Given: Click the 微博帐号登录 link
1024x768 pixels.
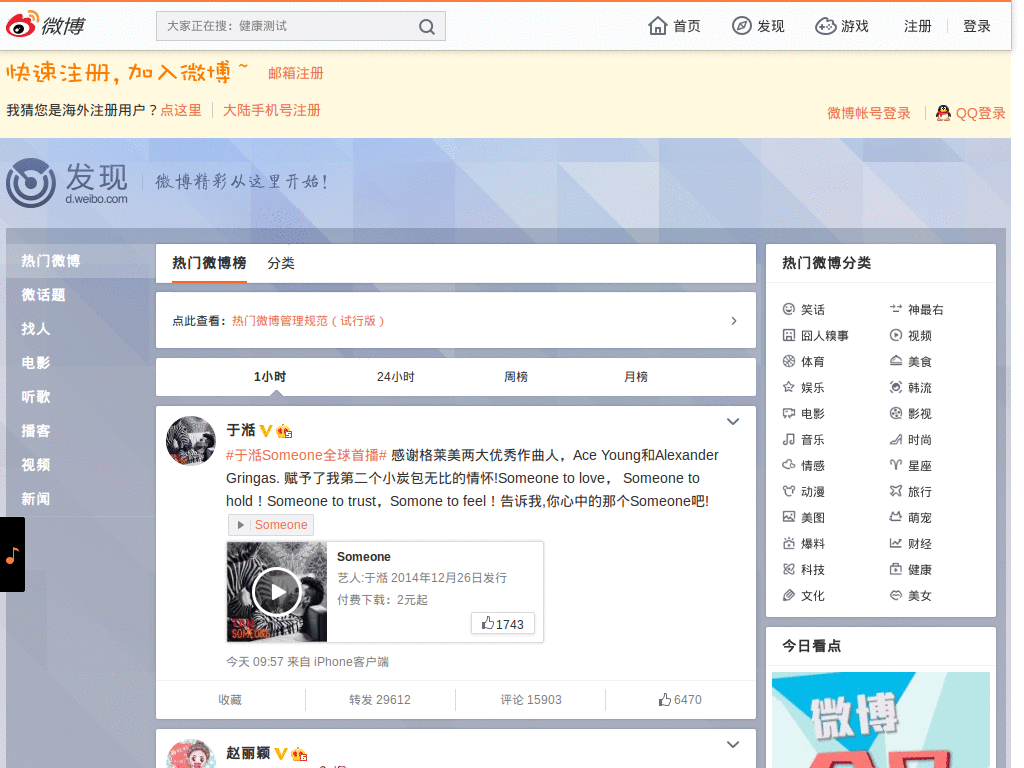Looking at the screenshot, I should (x=869, y=113).
